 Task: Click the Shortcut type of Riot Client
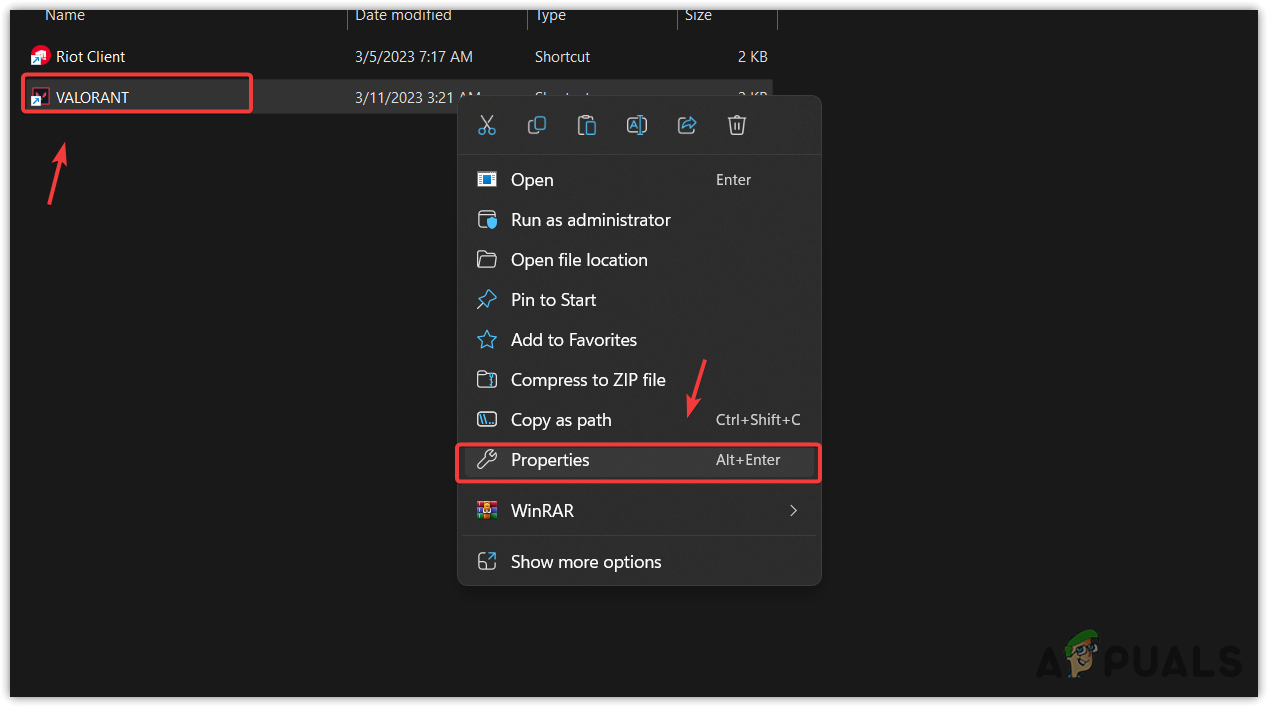[563, 57]
